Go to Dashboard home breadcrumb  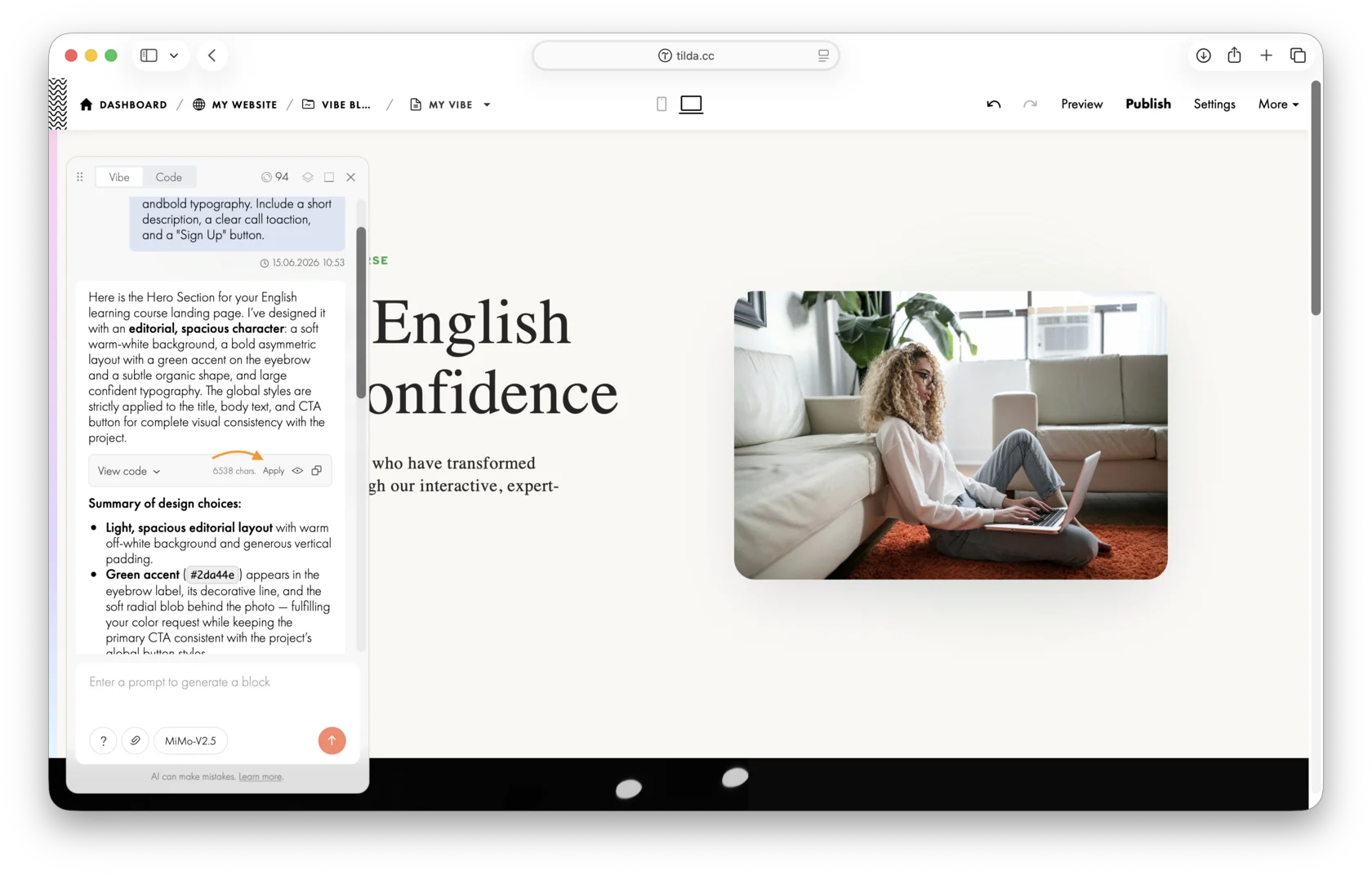[123, 104]
